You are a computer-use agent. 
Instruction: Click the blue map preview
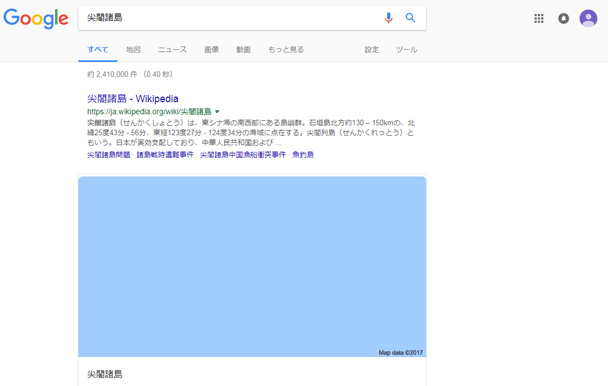click(x=252, y=267)
